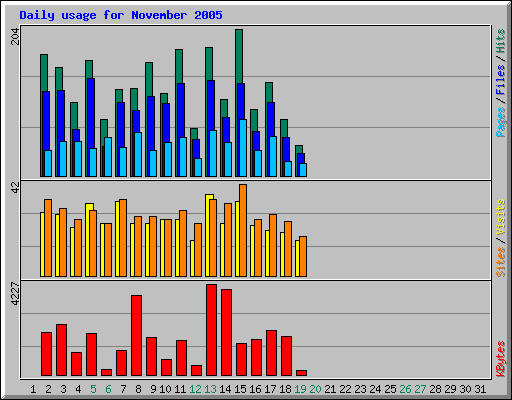
Task: Click day label '14' on the axis
Action: pyautogui.click(x=225, y=389)
